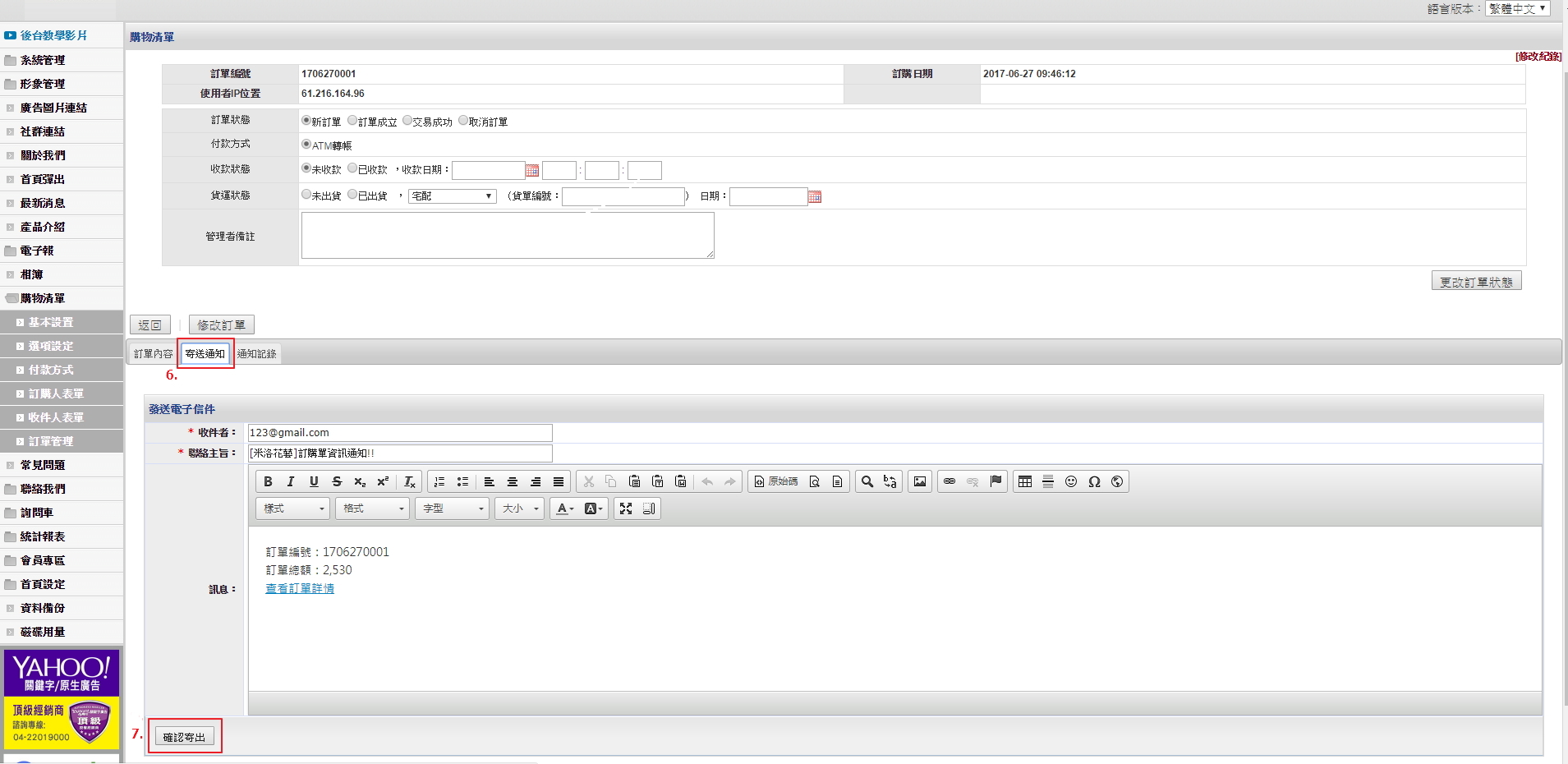
Task: Open the 宅配 shipping method dropdown
Action: point(453,196)
